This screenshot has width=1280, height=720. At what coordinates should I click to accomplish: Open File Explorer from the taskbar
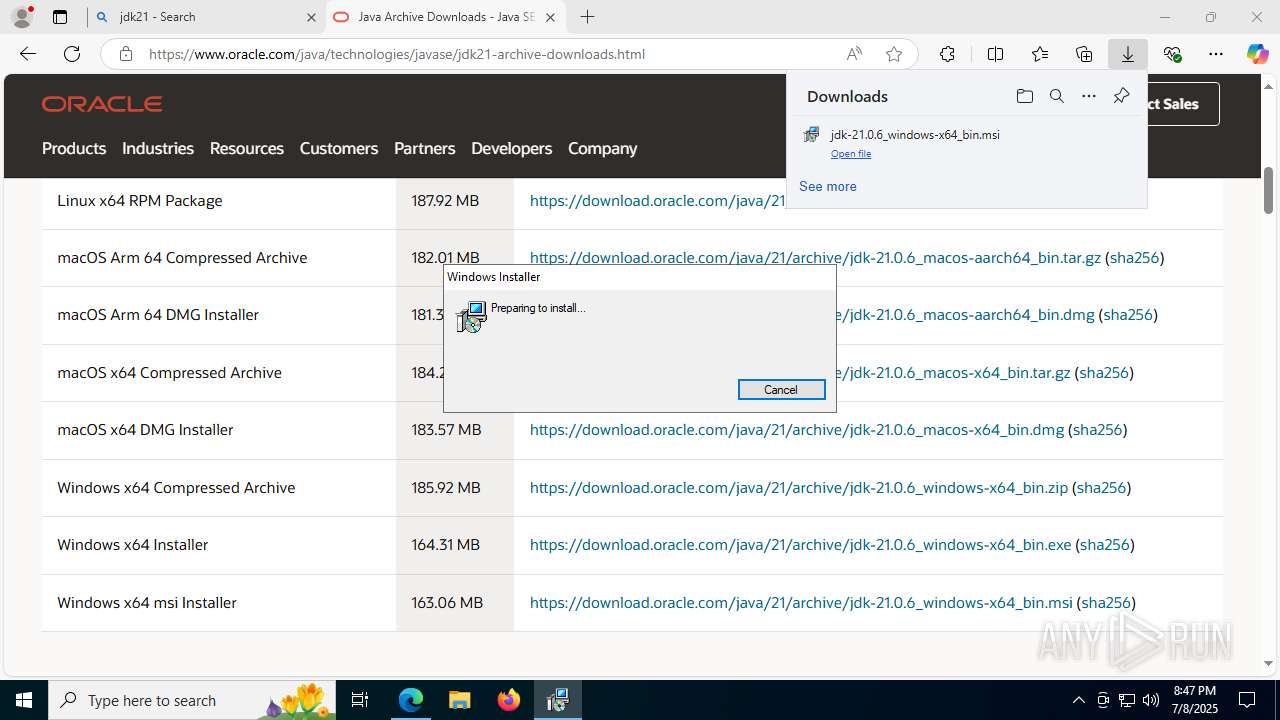(x=459, y=700)
